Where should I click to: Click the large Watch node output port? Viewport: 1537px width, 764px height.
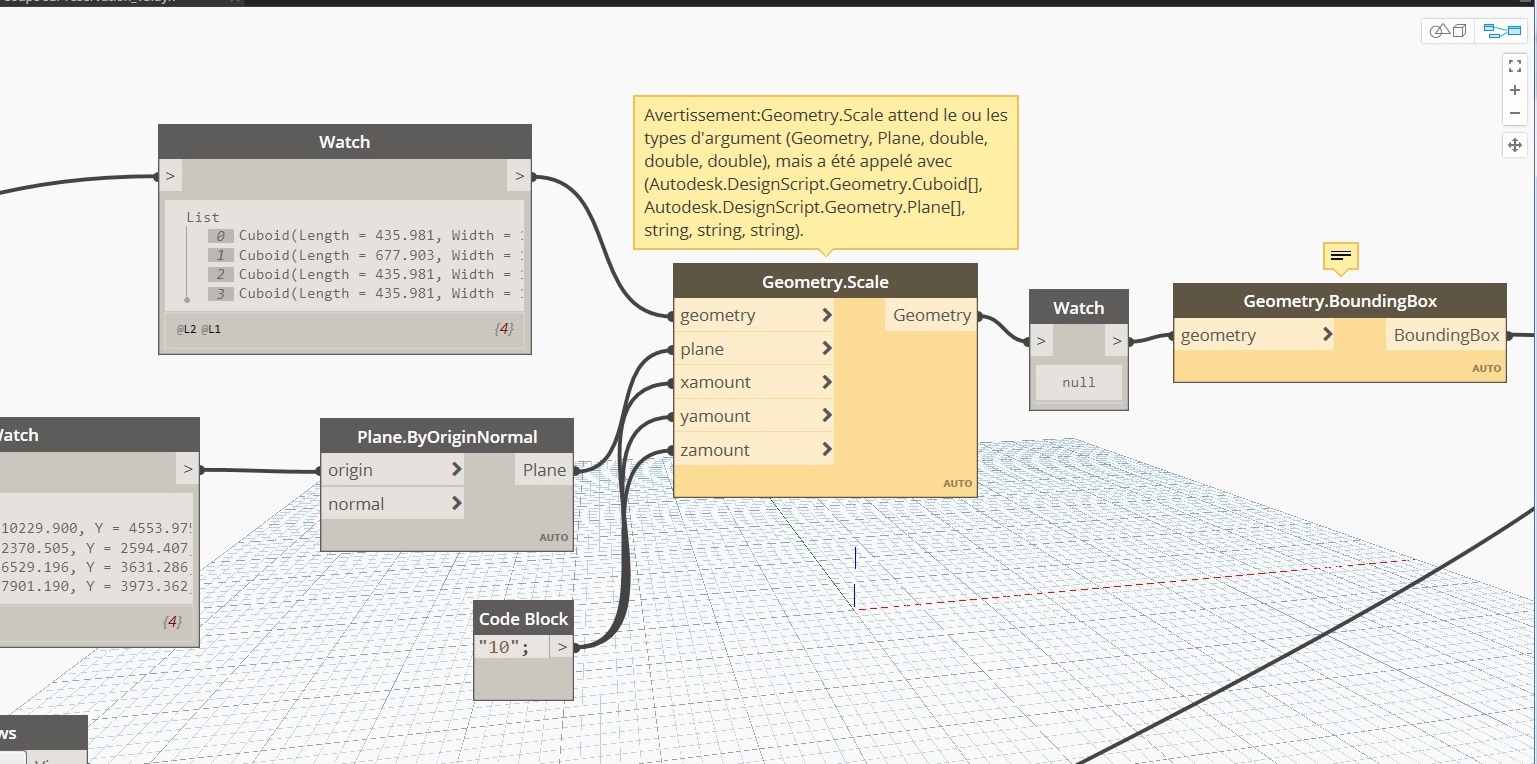click(x=519, y=177)
